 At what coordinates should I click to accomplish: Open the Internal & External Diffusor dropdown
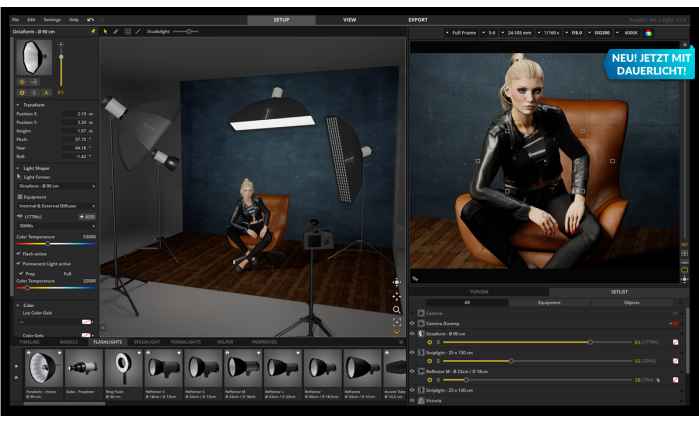(55, 205)
